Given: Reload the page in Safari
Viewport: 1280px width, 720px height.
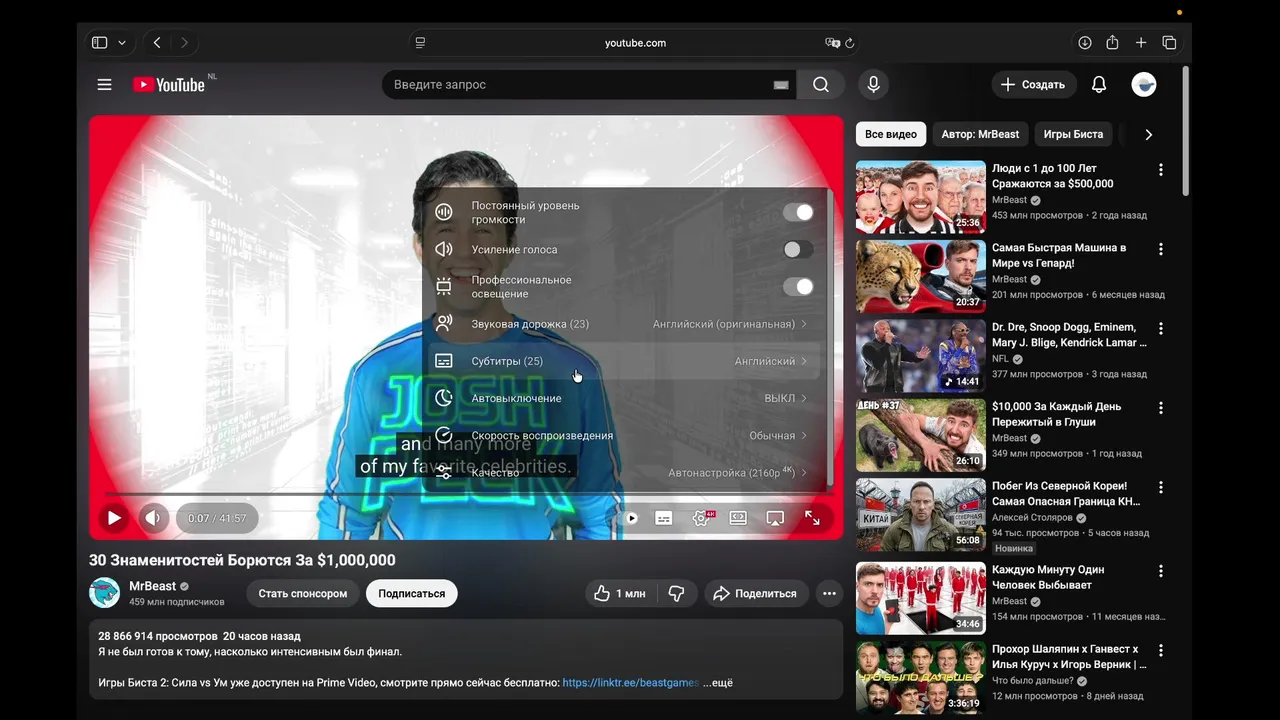Looking at the screenshot, I should (x=850, y=43).
